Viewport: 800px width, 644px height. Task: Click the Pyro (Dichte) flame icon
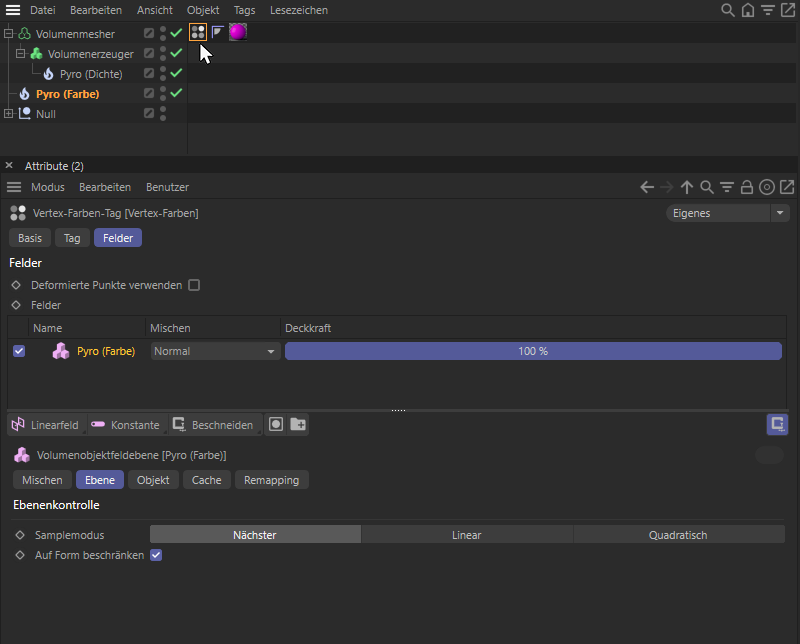48,73
